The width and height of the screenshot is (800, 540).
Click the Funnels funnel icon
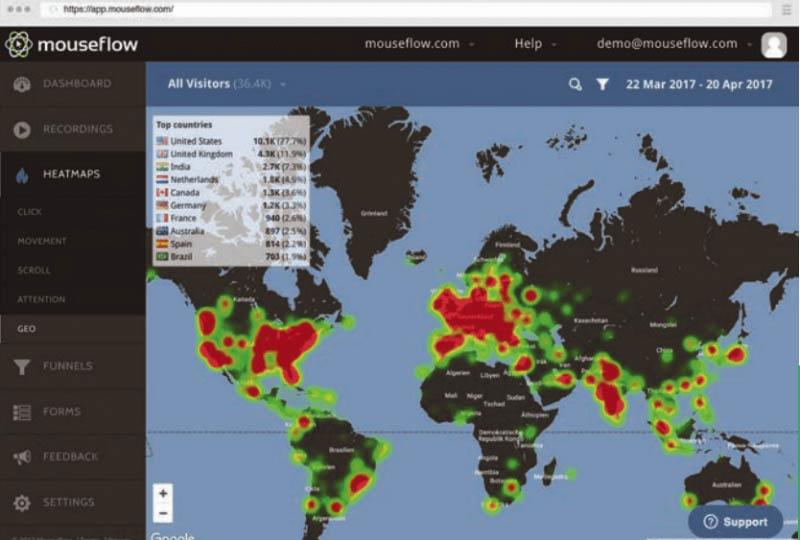pyautogui.click(x=22, y=367)
